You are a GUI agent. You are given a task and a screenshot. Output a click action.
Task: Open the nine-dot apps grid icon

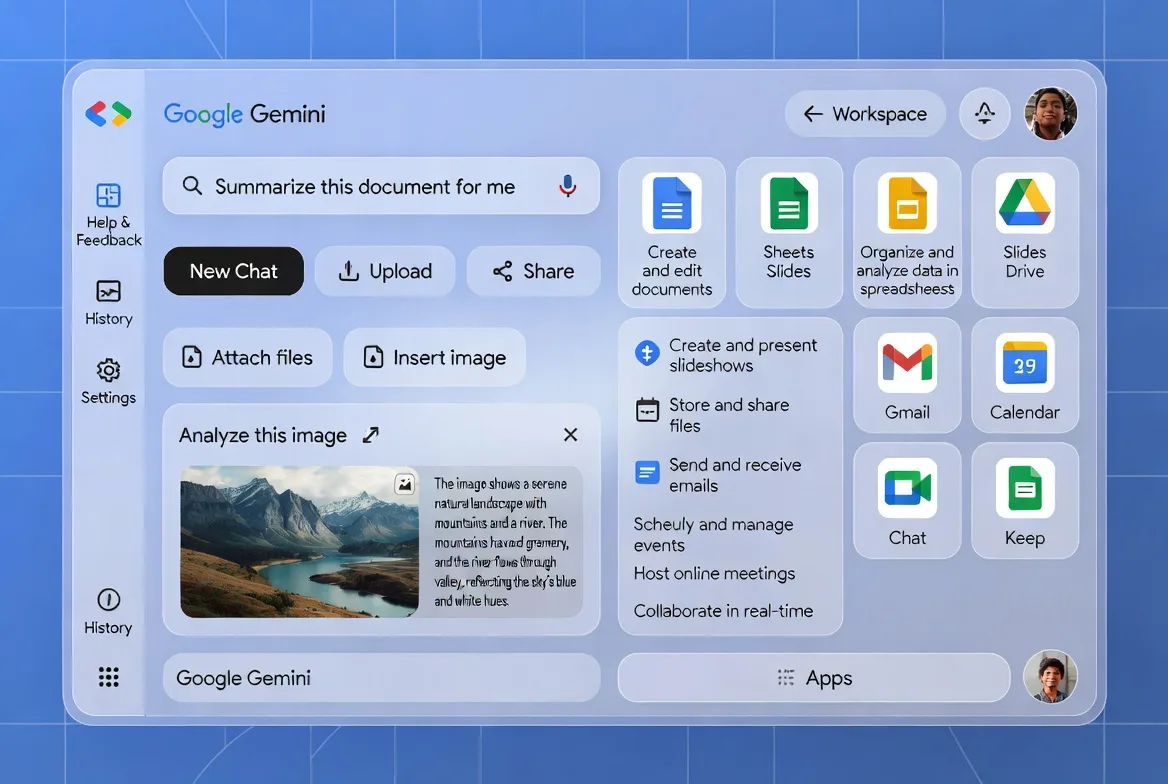[109, 677]
